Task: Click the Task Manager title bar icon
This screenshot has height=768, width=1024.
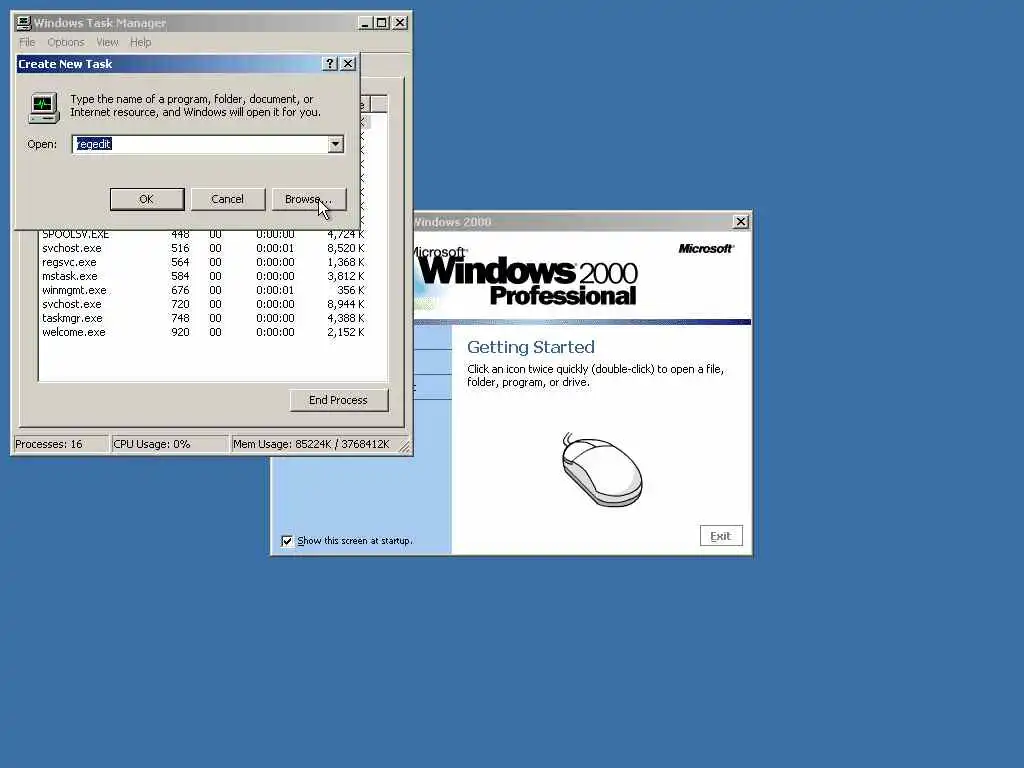Action: [x=24, y=23]
